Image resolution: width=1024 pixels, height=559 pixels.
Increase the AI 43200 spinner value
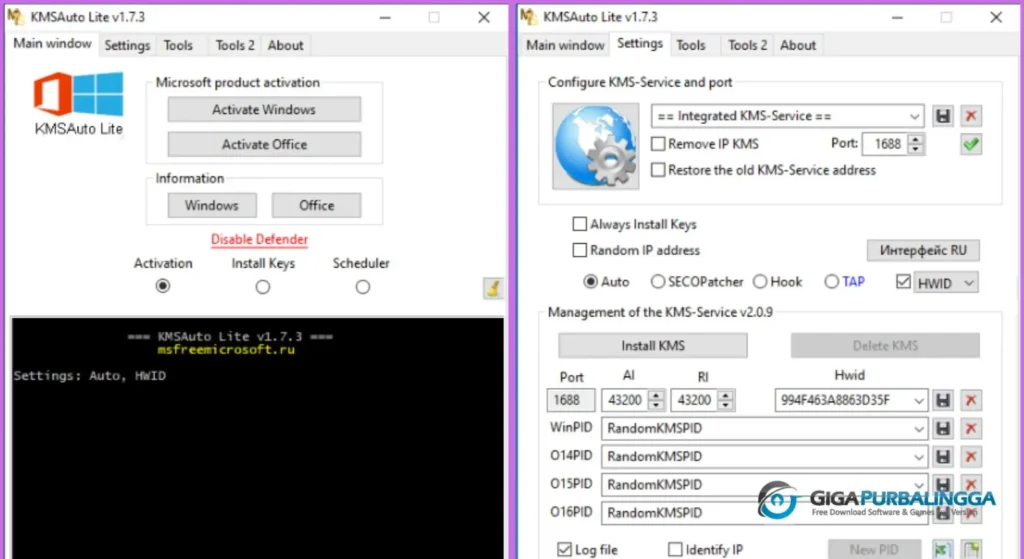(x=656, y=395)
